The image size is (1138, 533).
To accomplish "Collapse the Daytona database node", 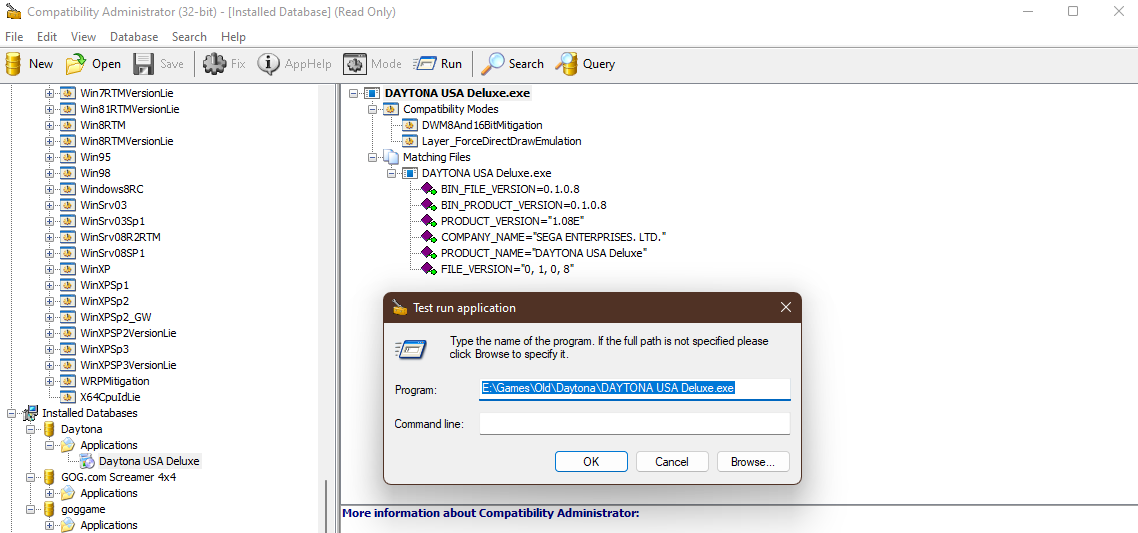I will 30,429.
